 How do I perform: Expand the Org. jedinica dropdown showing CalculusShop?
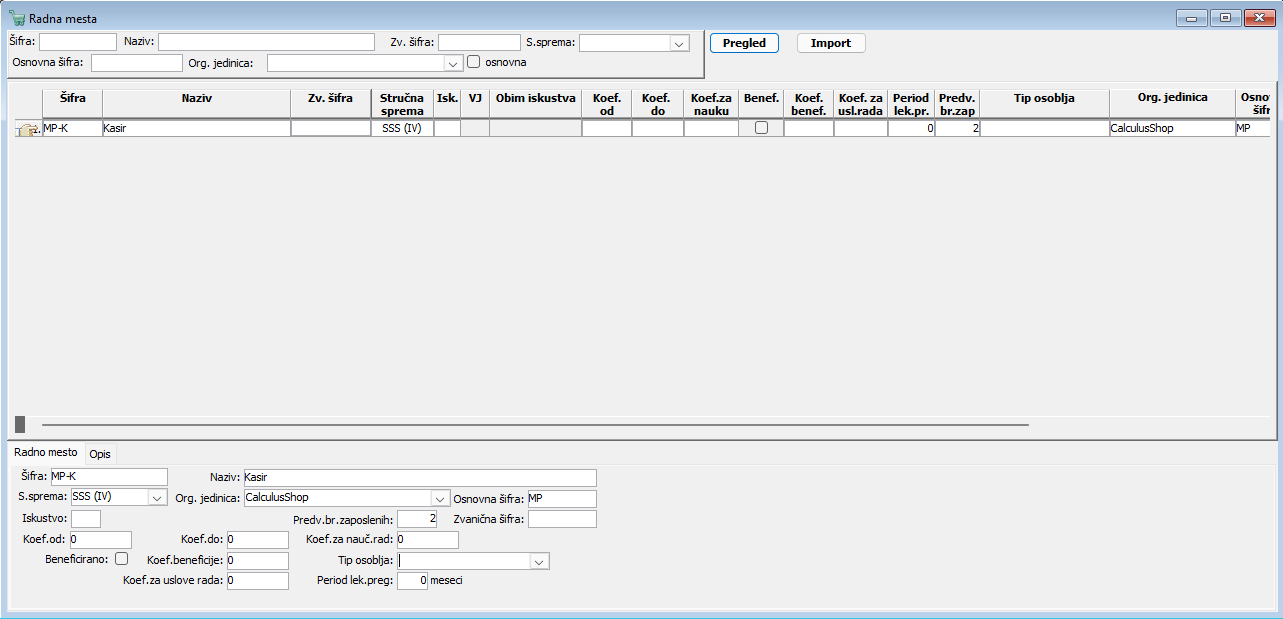[x=440, y=498]
